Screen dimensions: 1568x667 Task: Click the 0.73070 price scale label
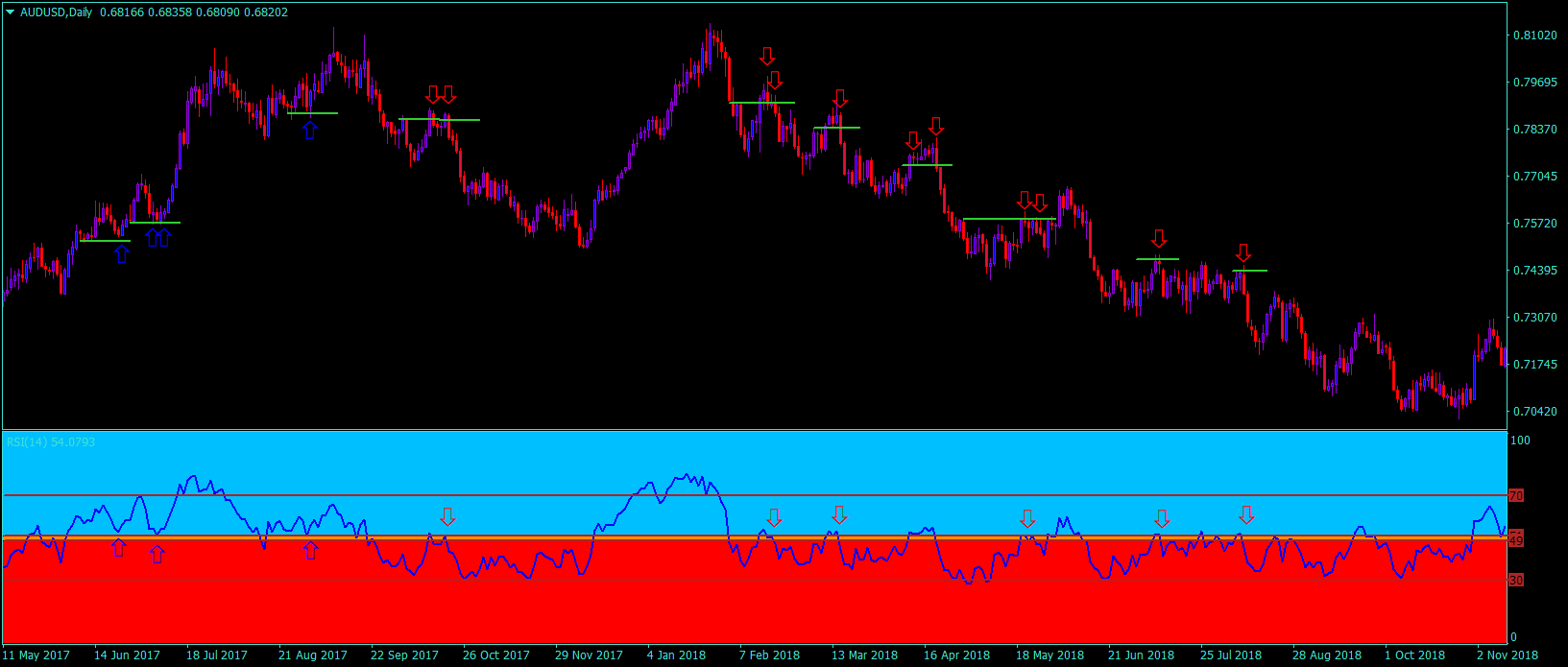coord(1534,318)
